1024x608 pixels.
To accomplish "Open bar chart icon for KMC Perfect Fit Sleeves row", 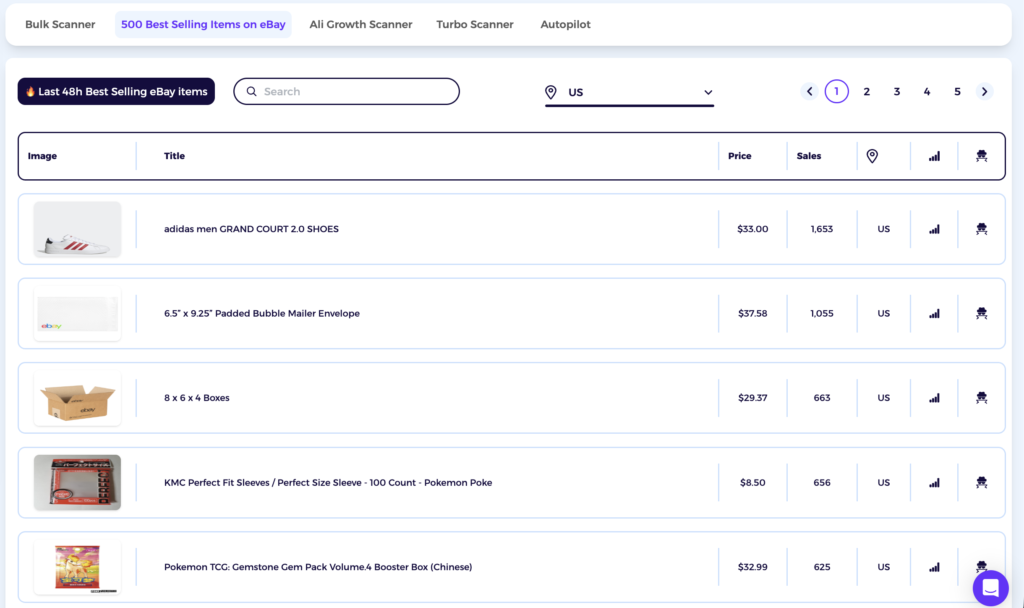I will (935, 483).
